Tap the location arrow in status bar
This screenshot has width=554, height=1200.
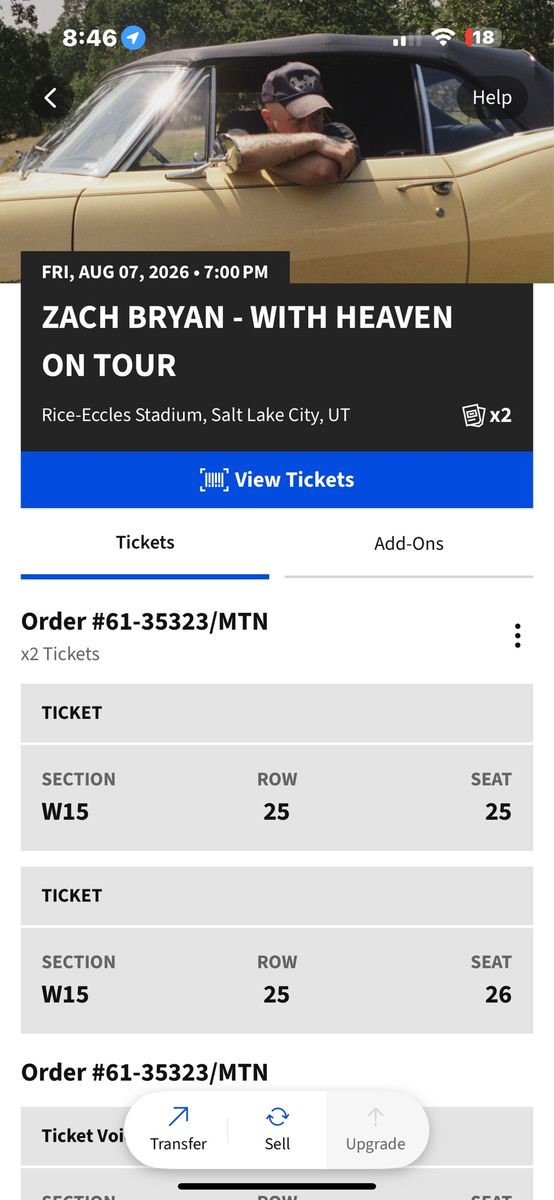134,38
